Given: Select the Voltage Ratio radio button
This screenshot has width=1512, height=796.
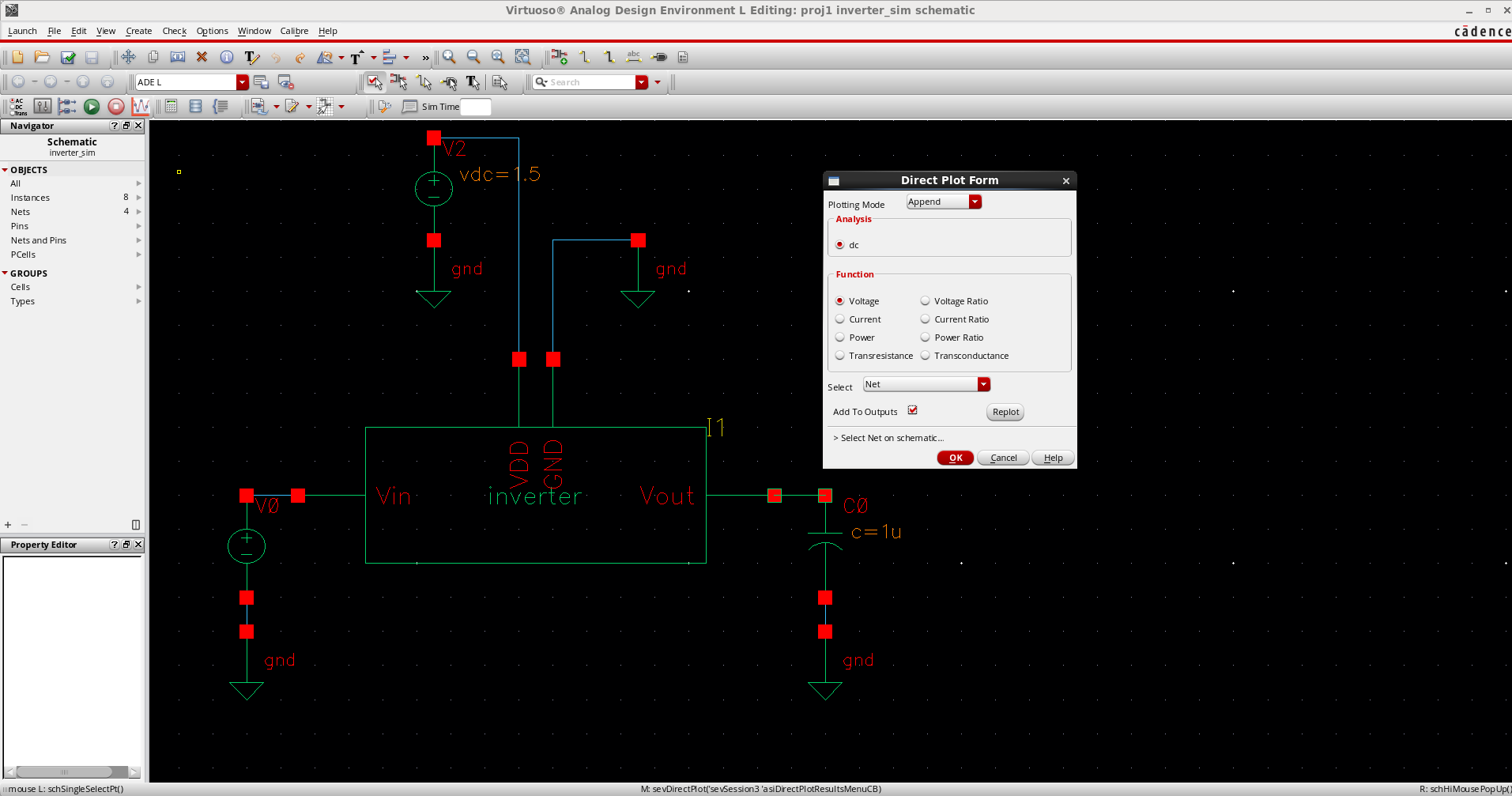Looking at the screenshot, I should (x=925, y=301).
